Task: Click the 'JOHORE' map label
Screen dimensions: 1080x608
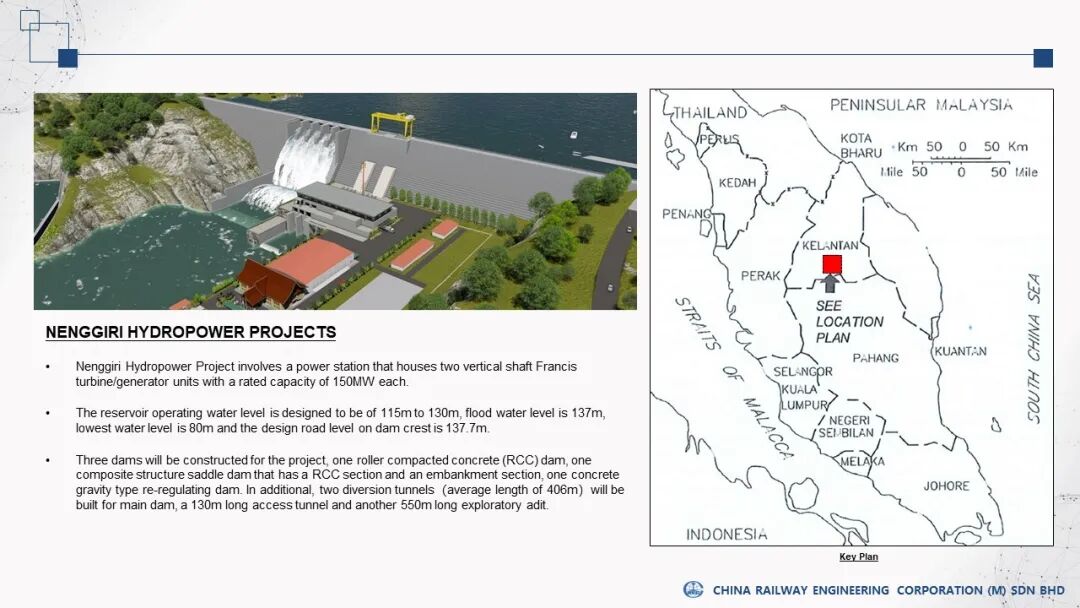Action: pyautogui.click(x=946, y=486)
